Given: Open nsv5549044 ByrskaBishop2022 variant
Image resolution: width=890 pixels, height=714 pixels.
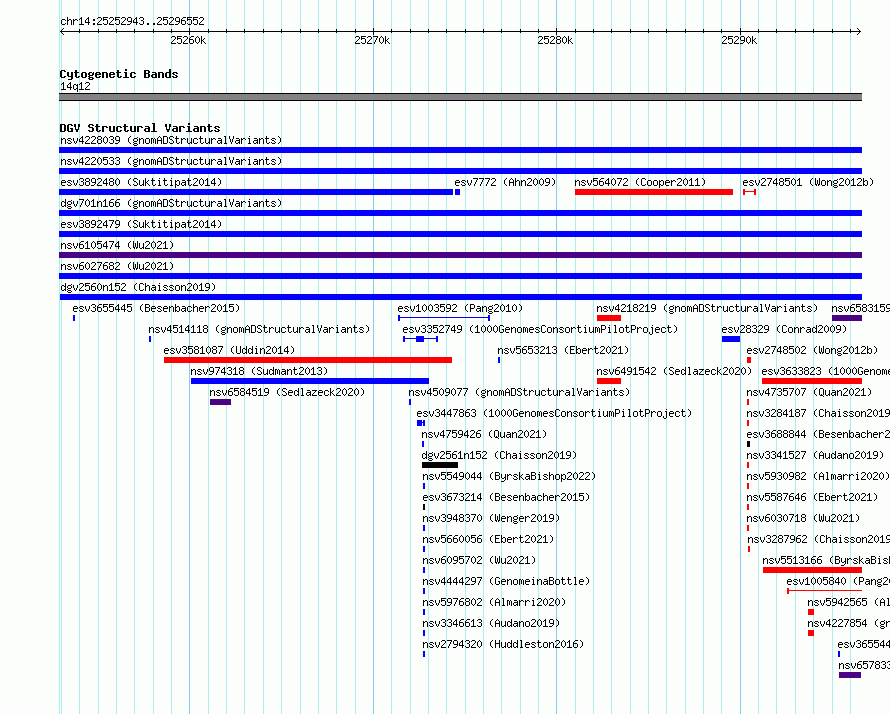Looking at the screenshot, I should [509, 476].
